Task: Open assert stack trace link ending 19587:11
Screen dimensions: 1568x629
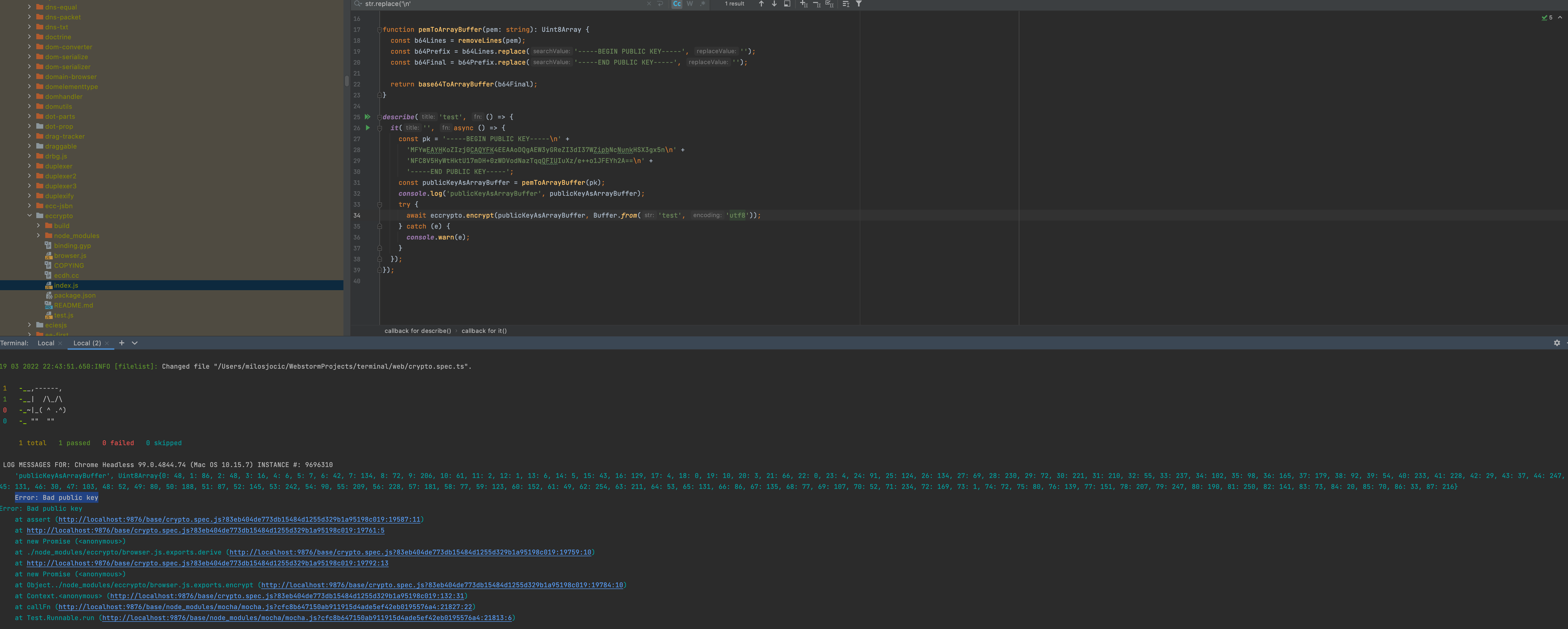Action: coord(239,519)
